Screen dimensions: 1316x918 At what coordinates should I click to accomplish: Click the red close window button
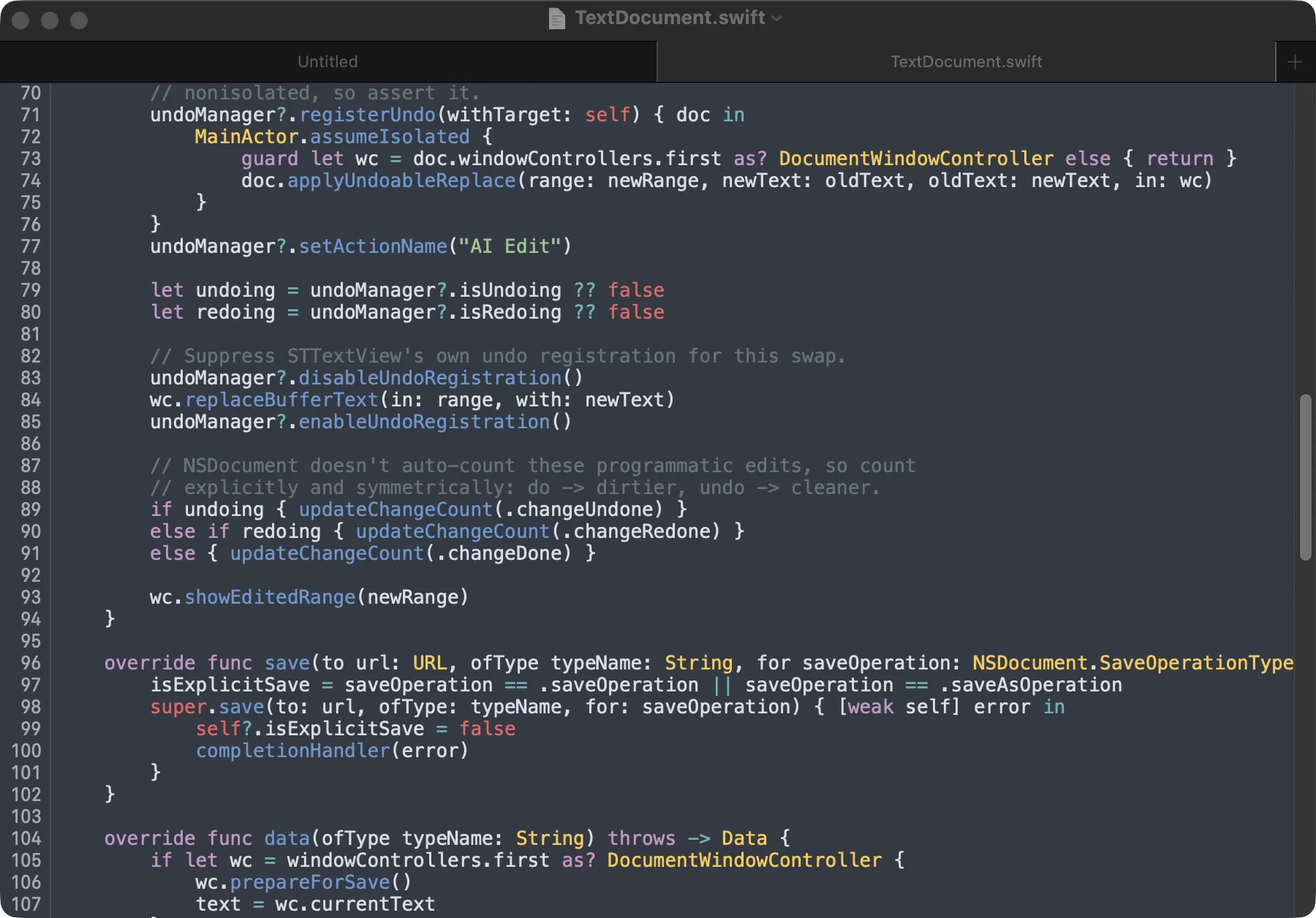pos(20,20)
